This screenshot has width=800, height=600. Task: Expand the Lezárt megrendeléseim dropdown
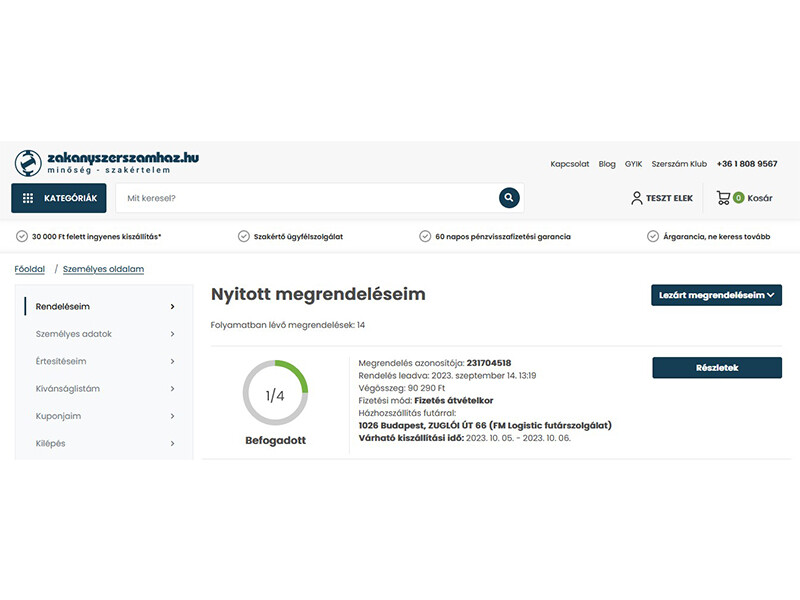tap(716, 295)
